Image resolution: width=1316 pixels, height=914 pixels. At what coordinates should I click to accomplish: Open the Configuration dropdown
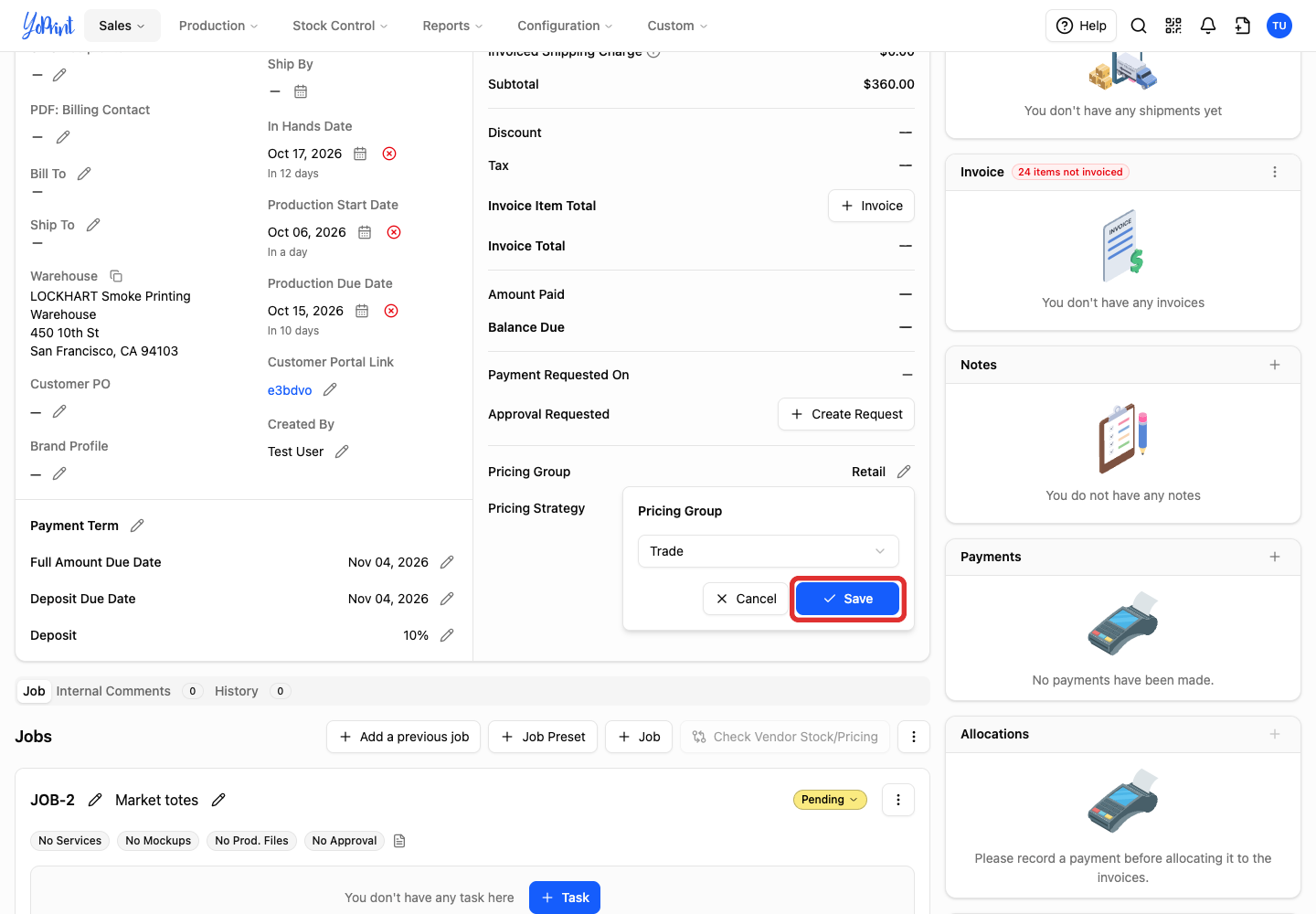coord(565,26)
